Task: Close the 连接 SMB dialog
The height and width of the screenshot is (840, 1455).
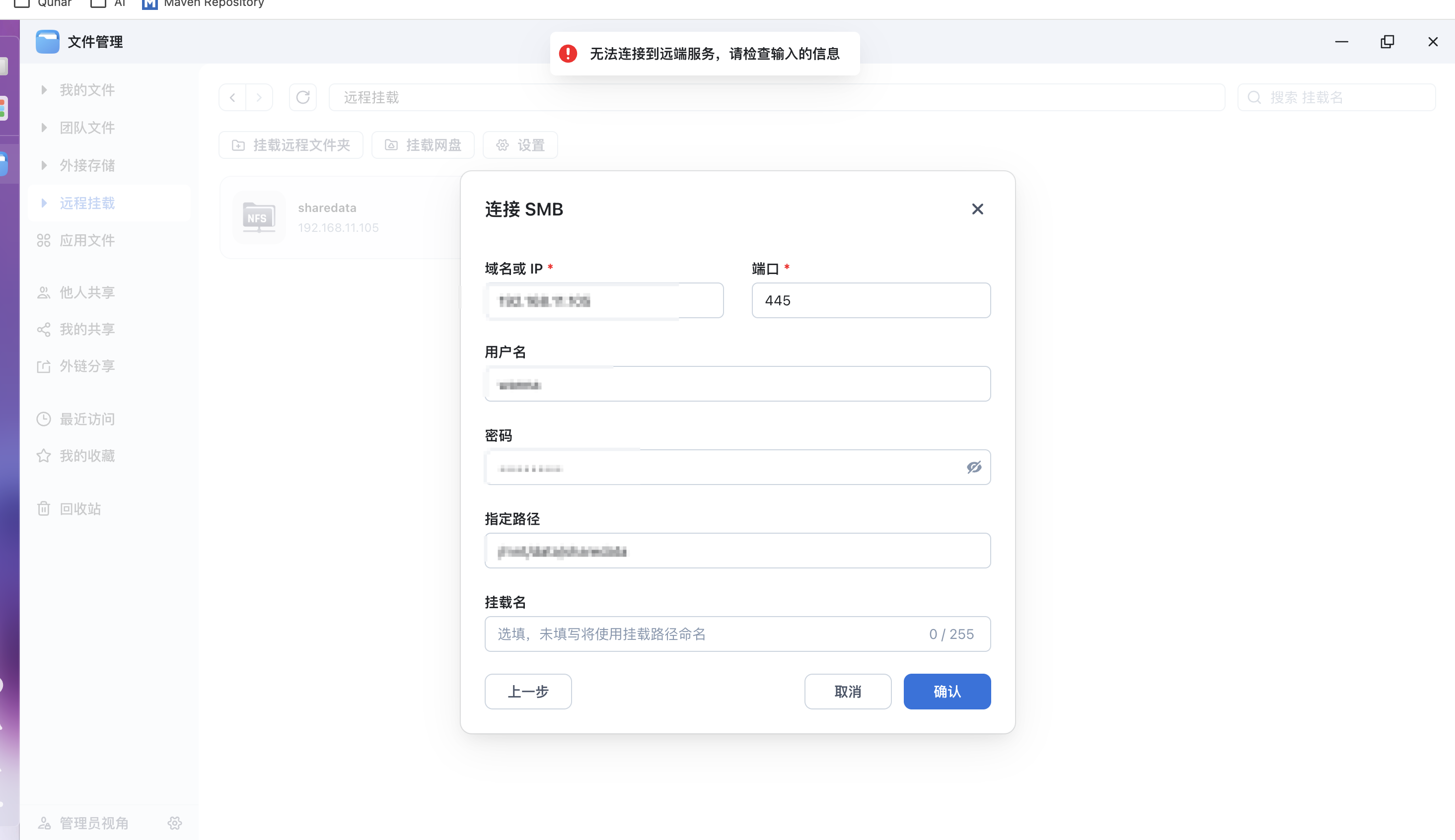Action: (x=977, y=209)
